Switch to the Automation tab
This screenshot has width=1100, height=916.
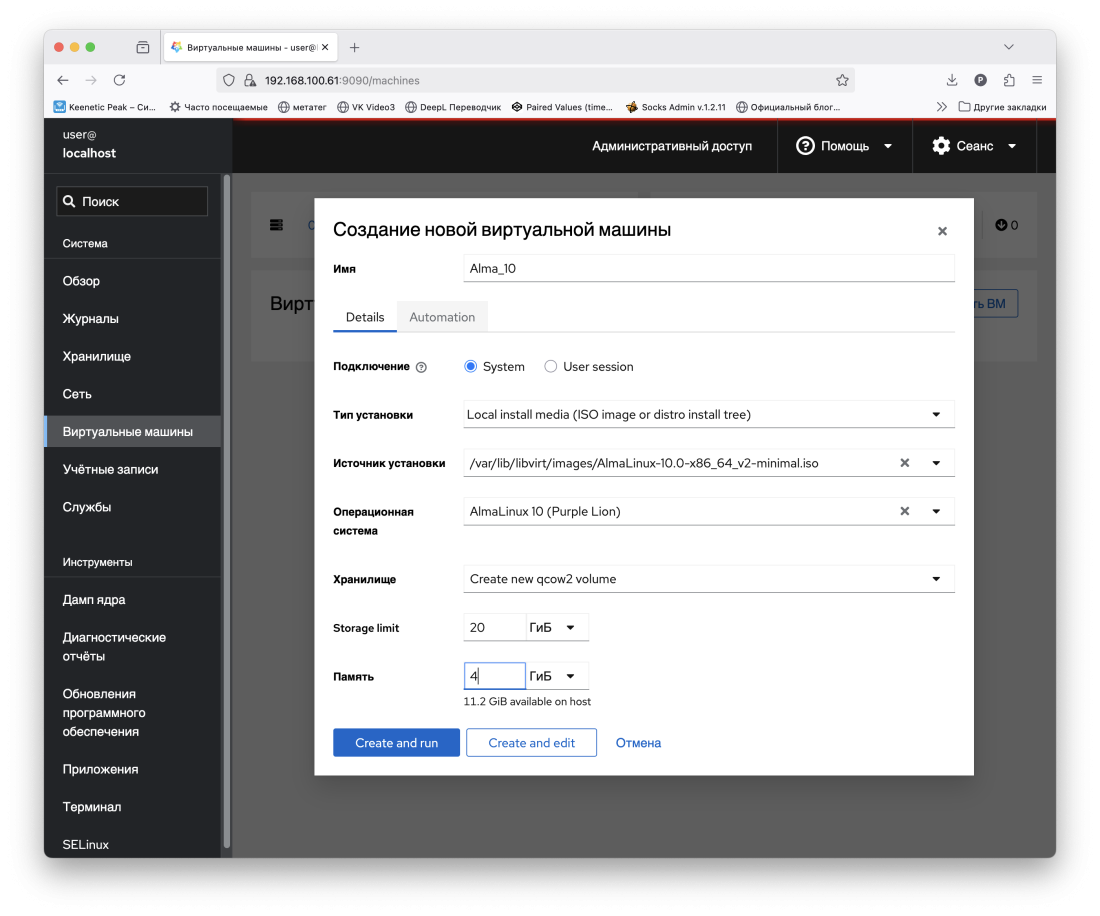442,317
